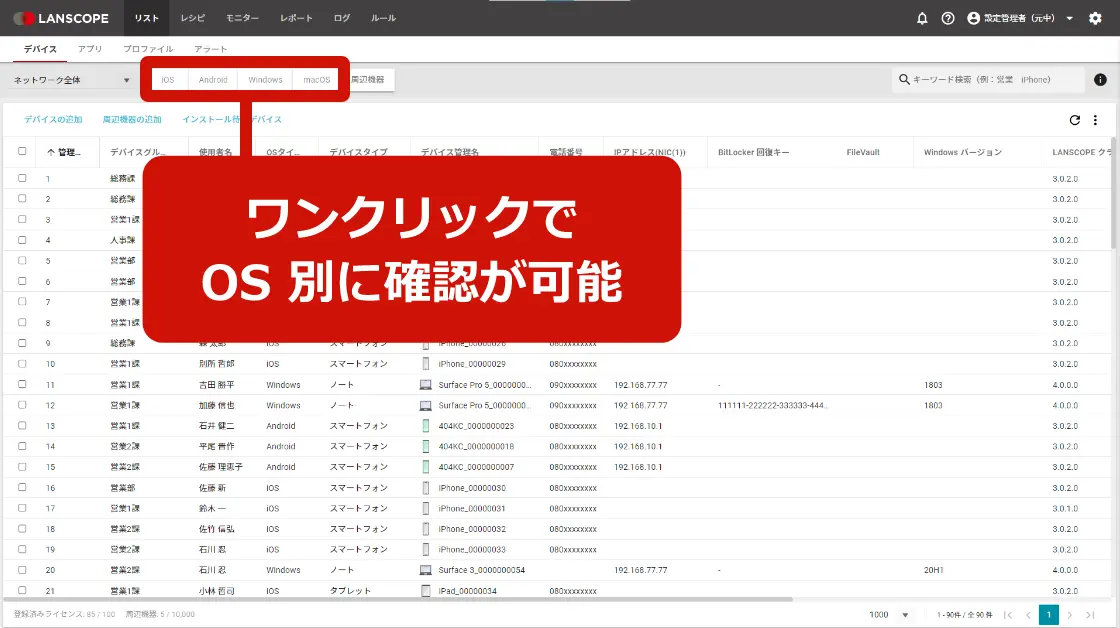Go to the first page arrow
The width and height of the screenshot is (1120, 628).
pyautogui.click(x=1008, y=615)
